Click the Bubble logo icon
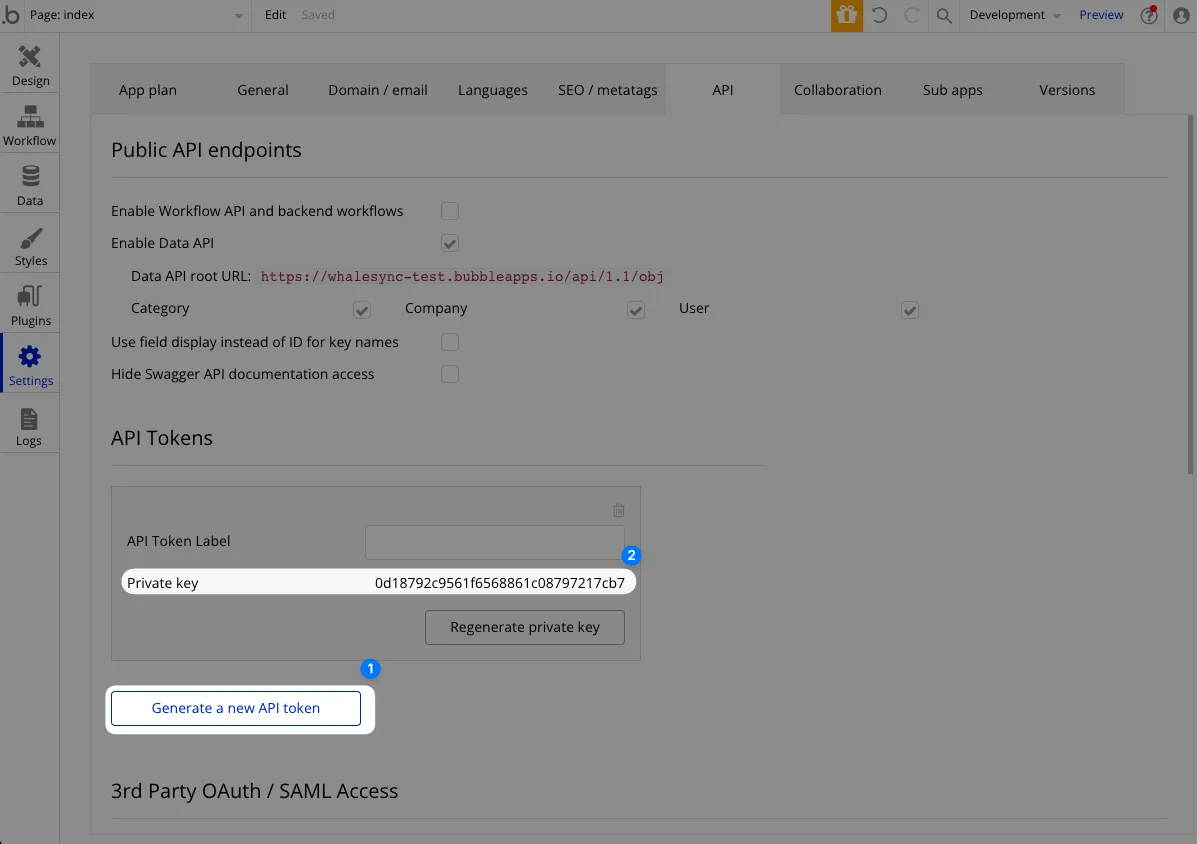The height and width of the screenshot is (844, 1197). point(11,14)
